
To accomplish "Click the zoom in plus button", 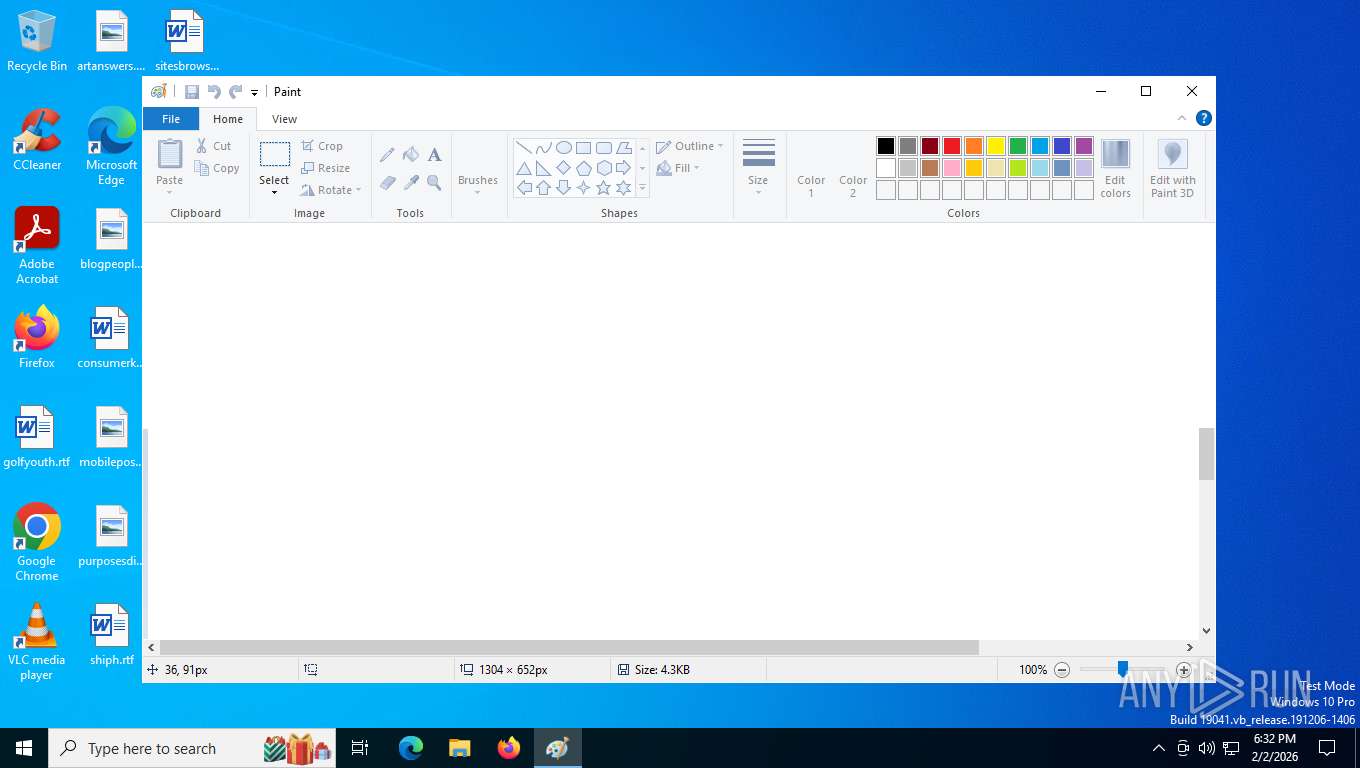I will point(1184,670).
